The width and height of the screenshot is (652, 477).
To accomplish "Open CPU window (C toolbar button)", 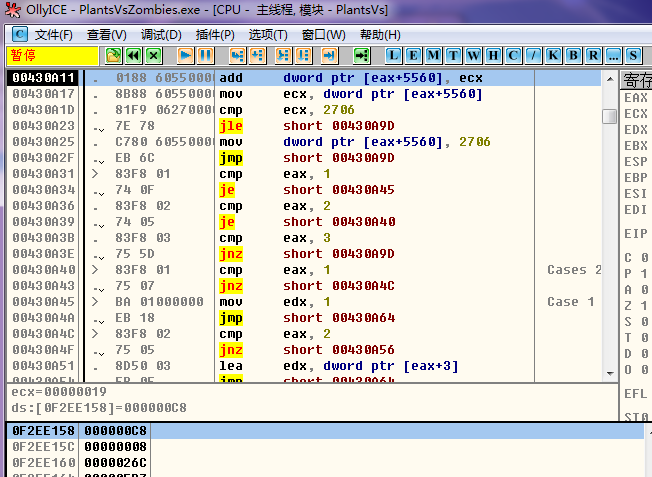I will [513, 55].
